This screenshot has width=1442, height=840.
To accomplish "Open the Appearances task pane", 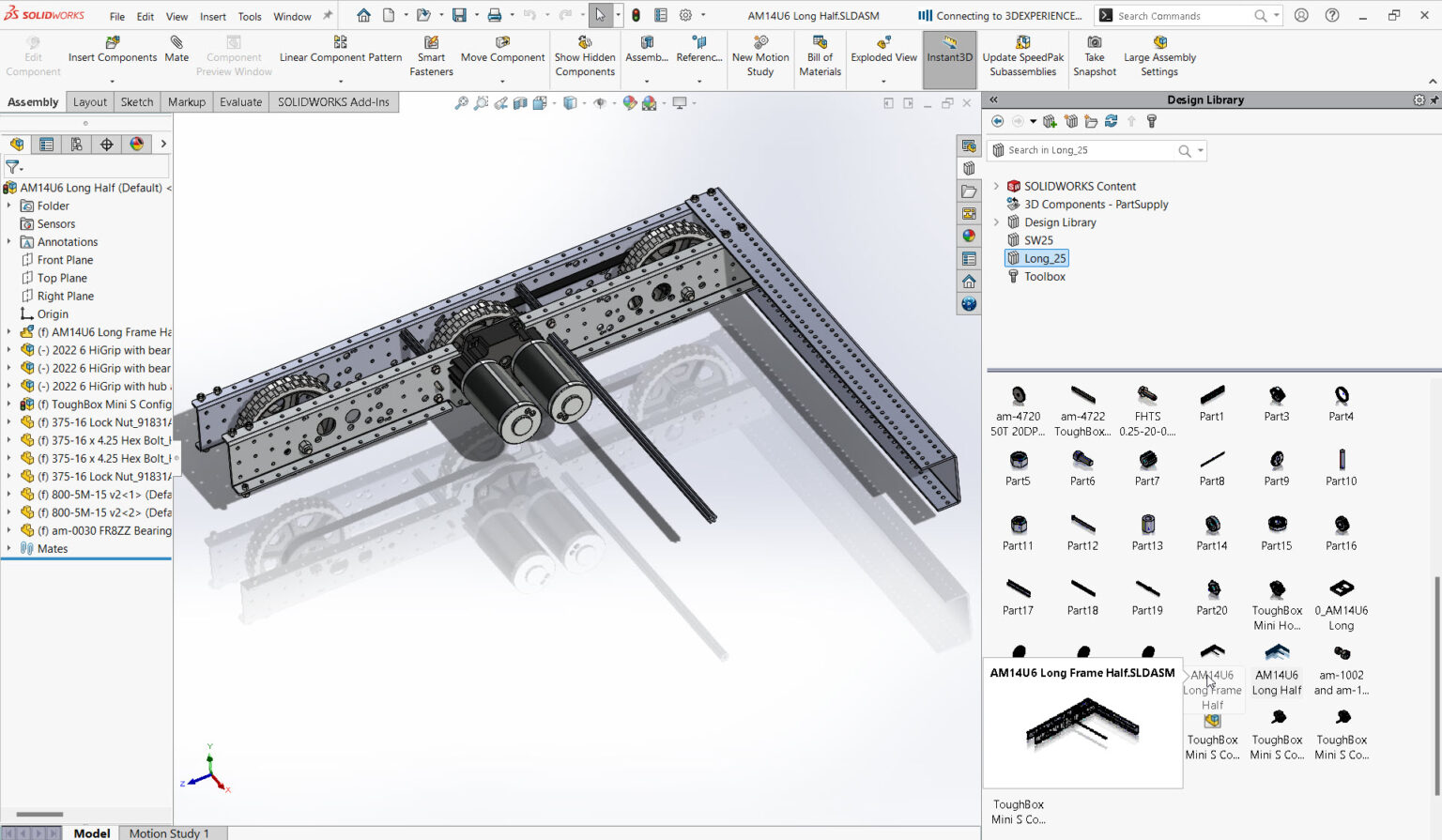I will coord(968,236).
